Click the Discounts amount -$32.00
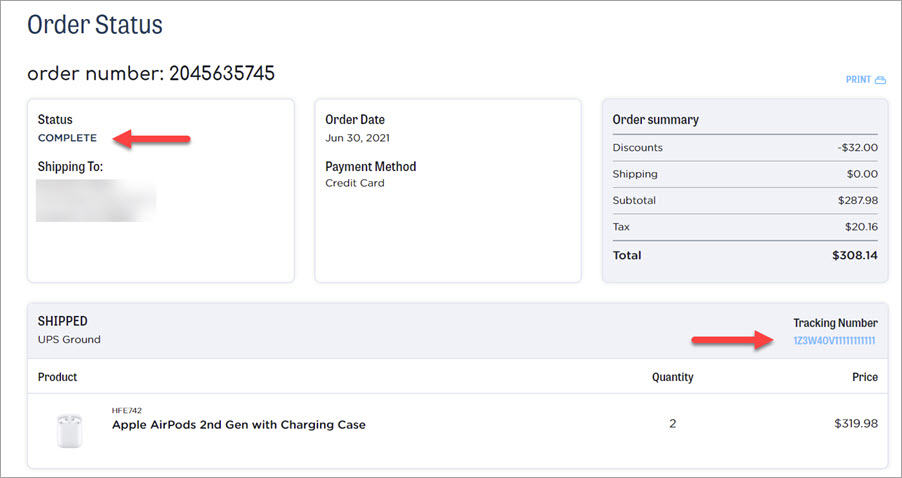Screen dimensions: 902x478 858,148
